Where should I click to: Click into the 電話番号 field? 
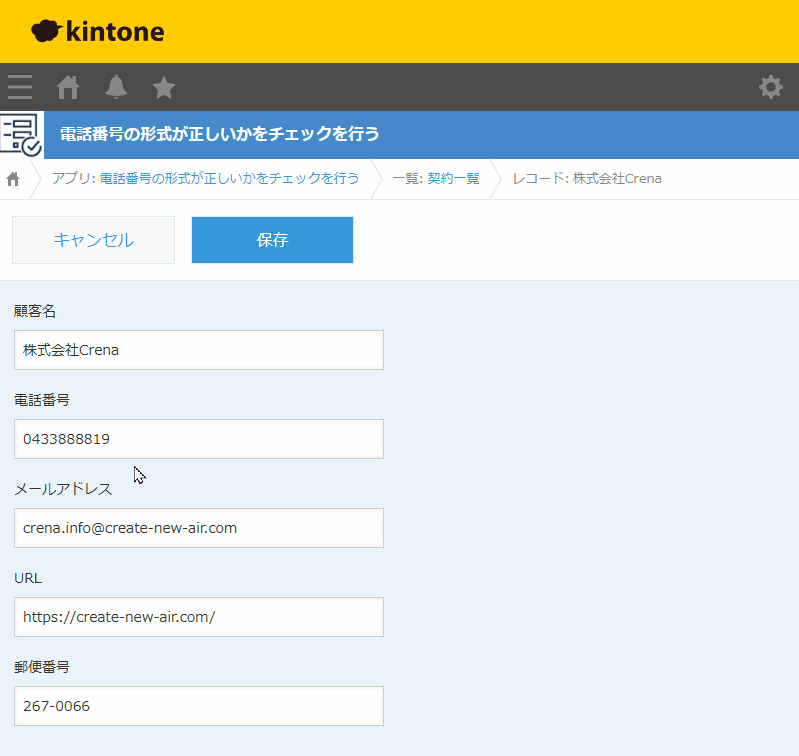(199, 439)
